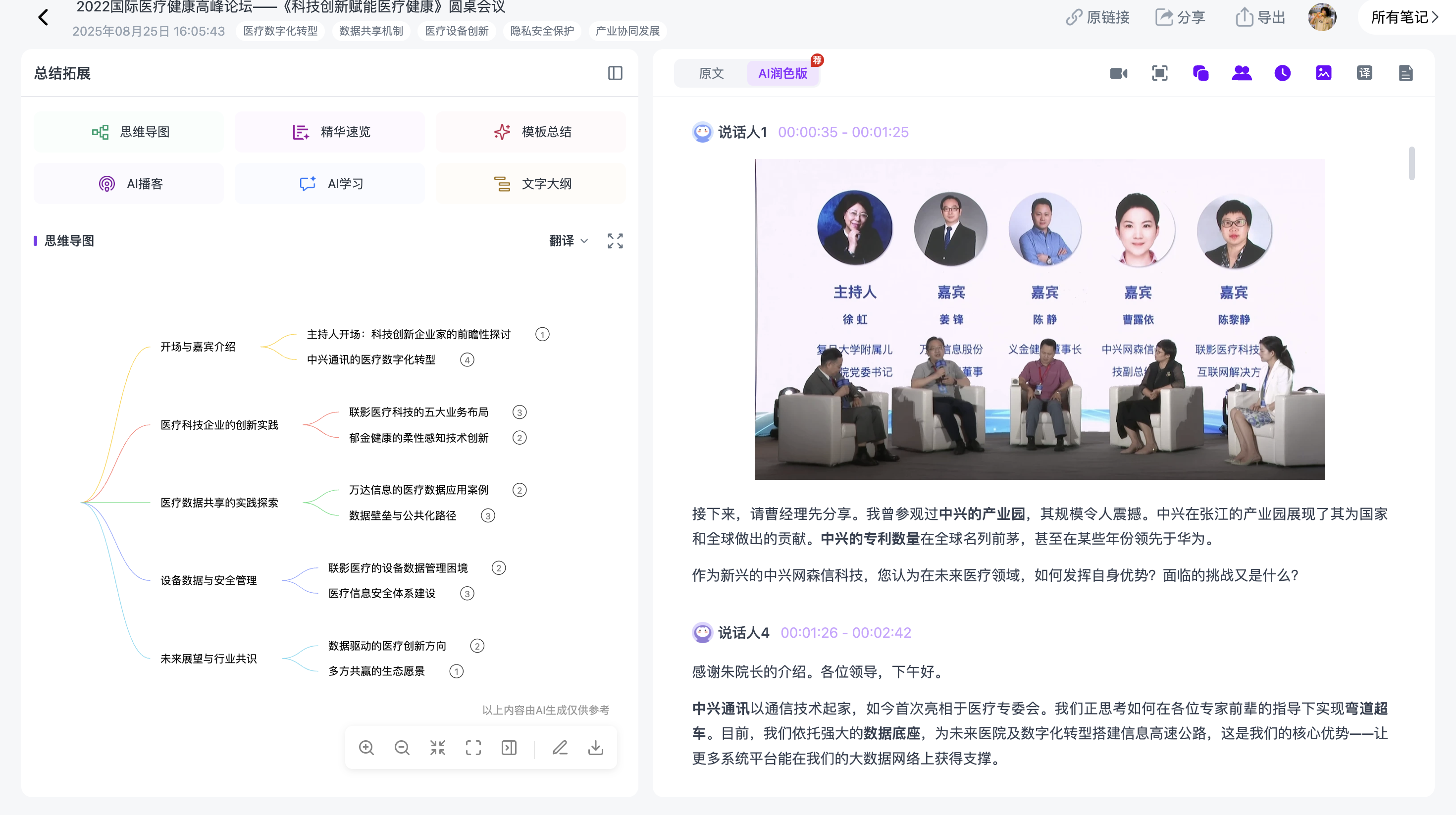
Task: Click the zoom-in magnifier in mind map toolbar
Action: 366,748
